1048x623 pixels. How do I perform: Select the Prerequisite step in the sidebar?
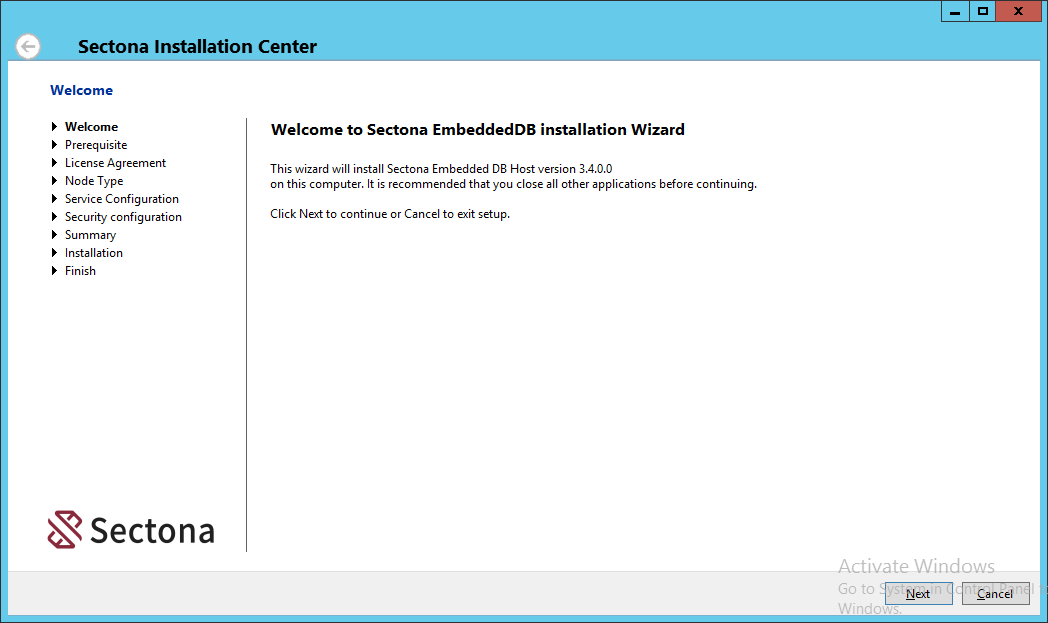[95, 144]
